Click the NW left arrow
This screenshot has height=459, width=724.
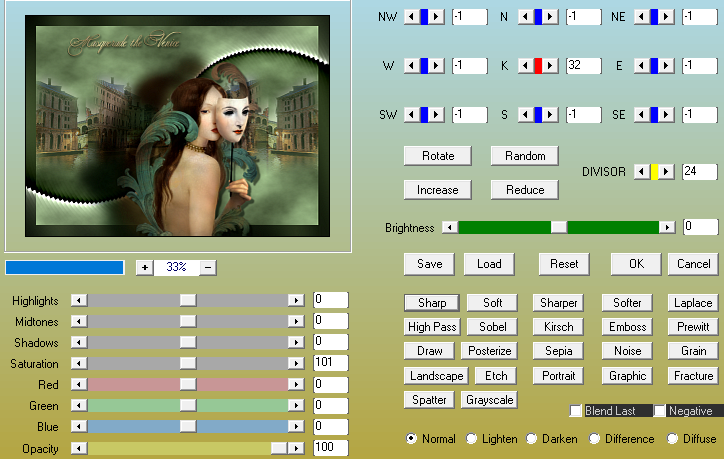pos(411,17)
